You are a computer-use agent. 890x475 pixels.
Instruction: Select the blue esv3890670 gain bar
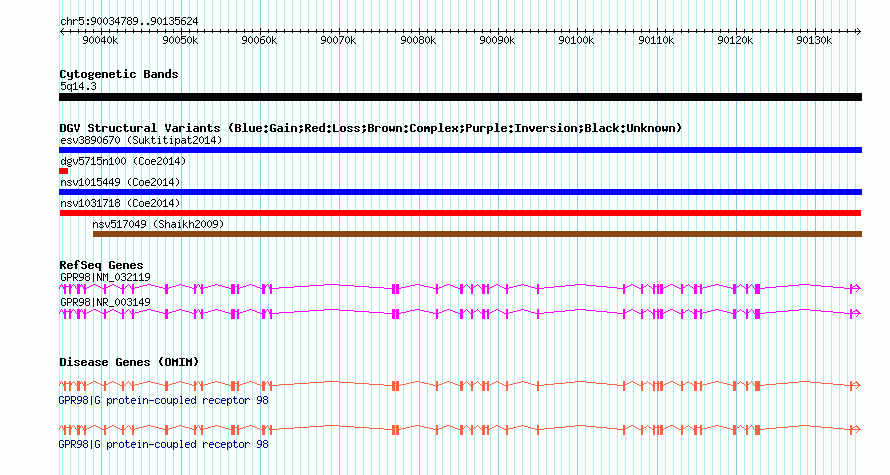(x=460, y=150)
